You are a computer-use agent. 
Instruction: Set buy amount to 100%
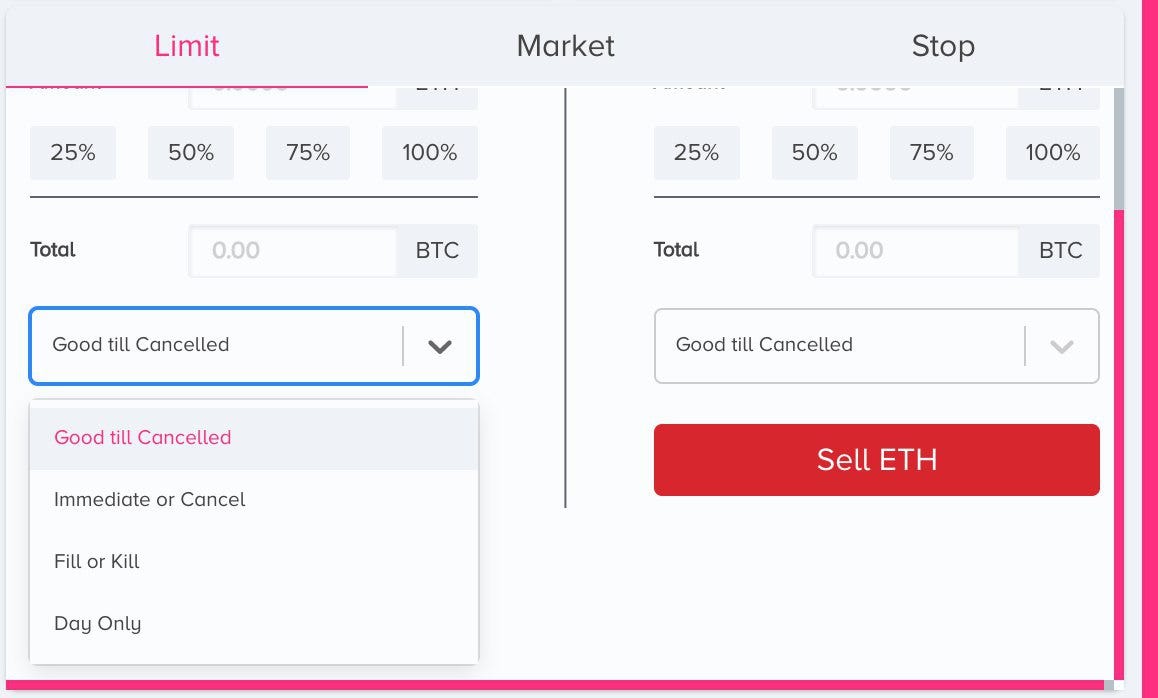(x=430, y=153)
